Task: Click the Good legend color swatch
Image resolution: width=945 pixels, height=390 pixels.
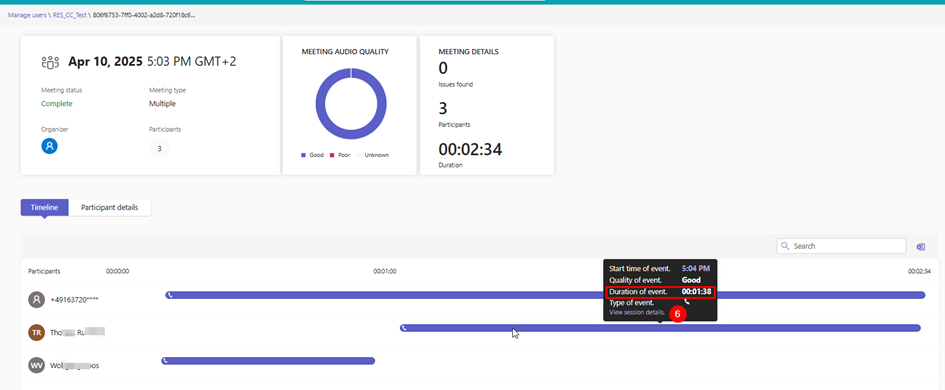Action: click(x=303, y=156)
